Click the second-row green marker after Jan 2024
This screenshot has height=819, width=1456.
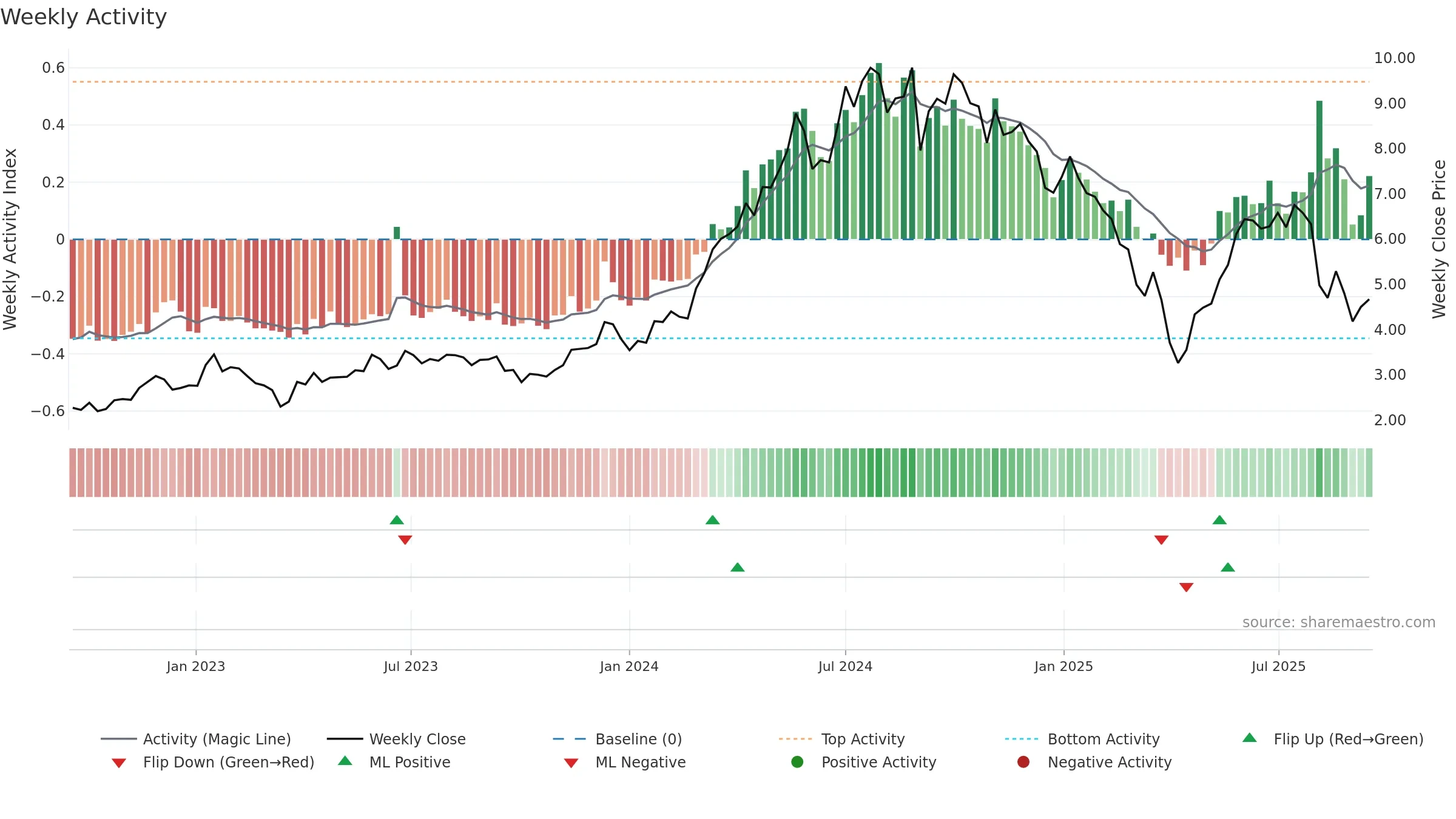tap(738, 567)
